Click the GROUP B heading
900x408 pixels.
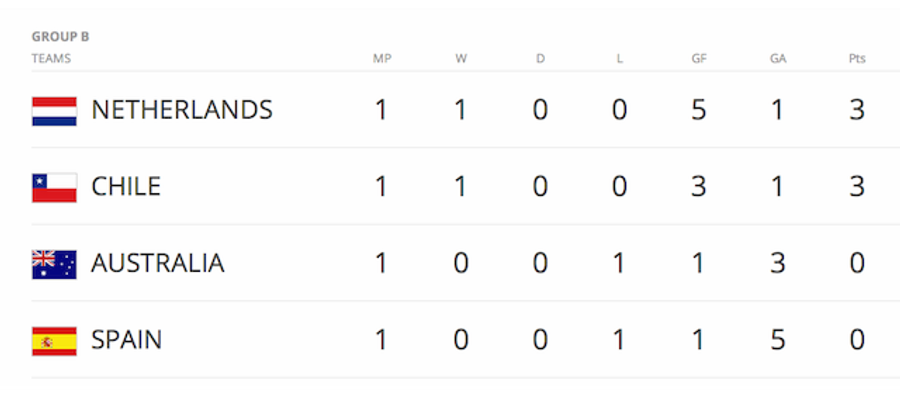click(x=60, y=37)
